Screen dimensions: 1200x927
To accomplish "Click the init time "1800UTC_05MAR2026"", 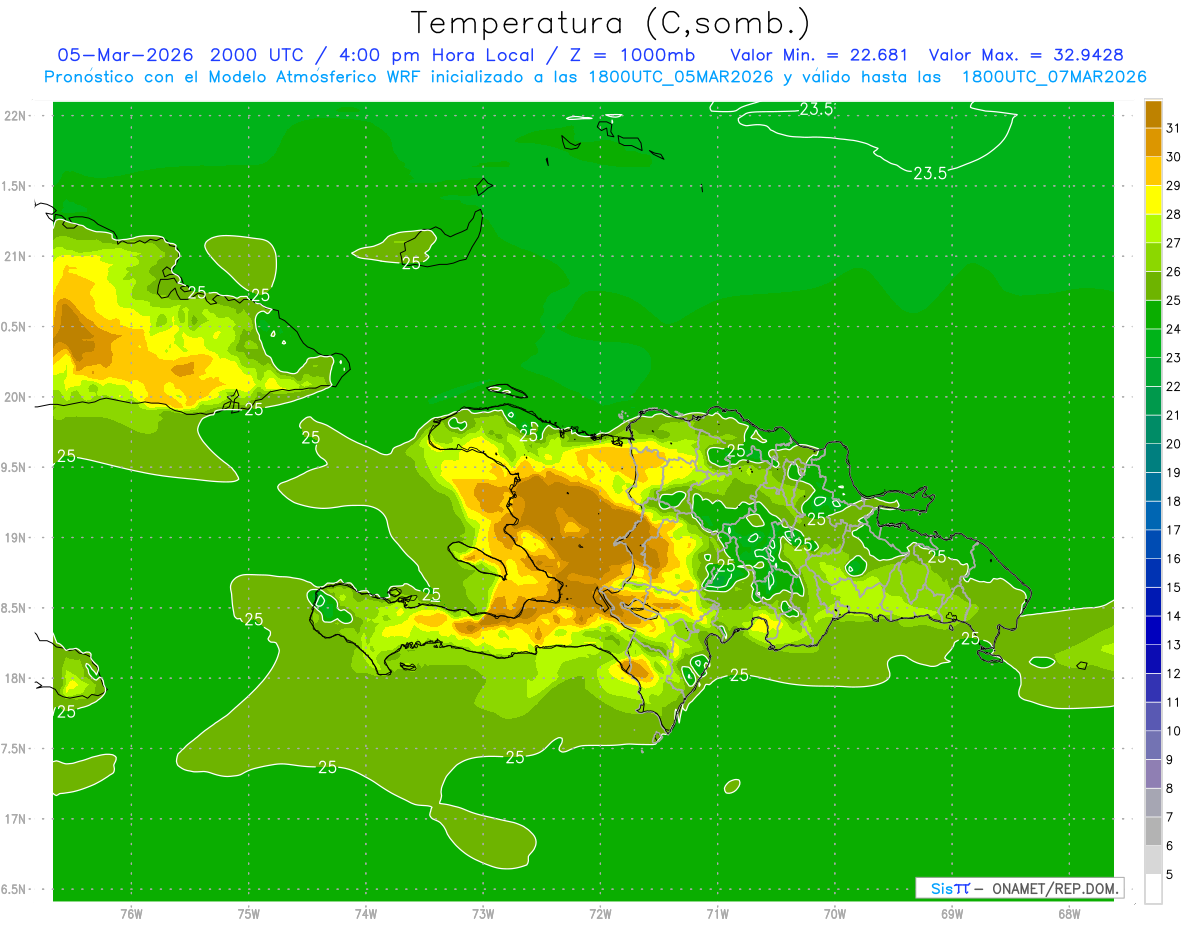I will [679, 77].
